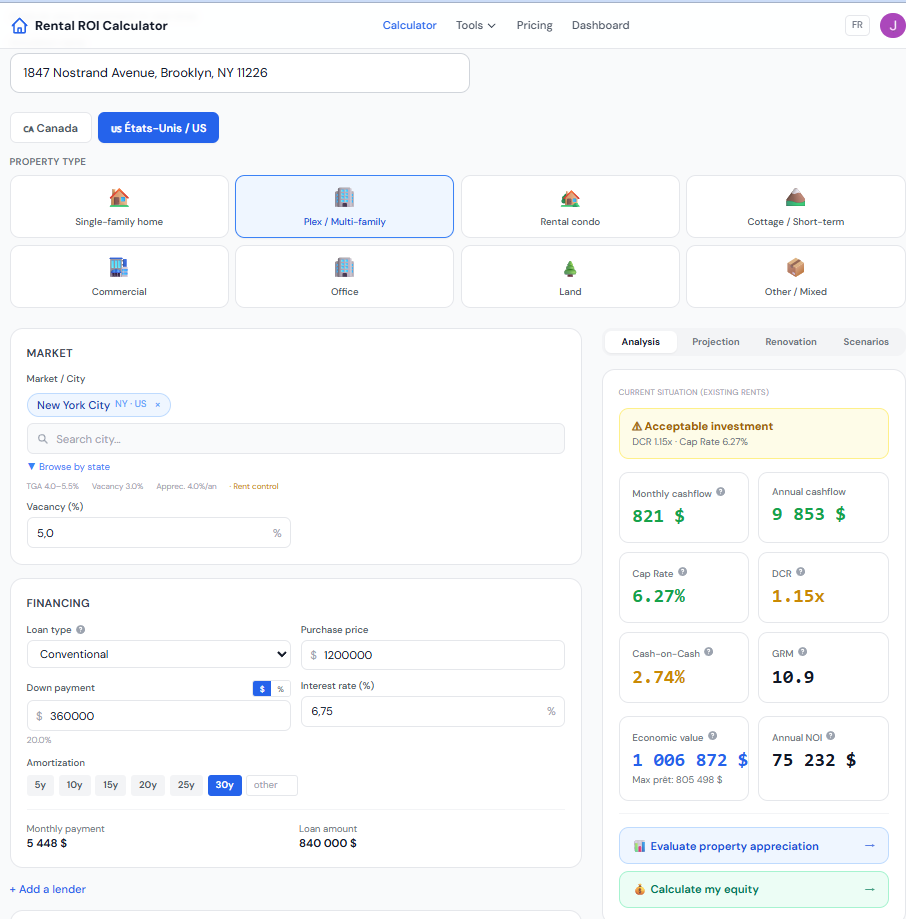906x919 pixels.
Task: Go to Dashboard
Action: (601, 25)
